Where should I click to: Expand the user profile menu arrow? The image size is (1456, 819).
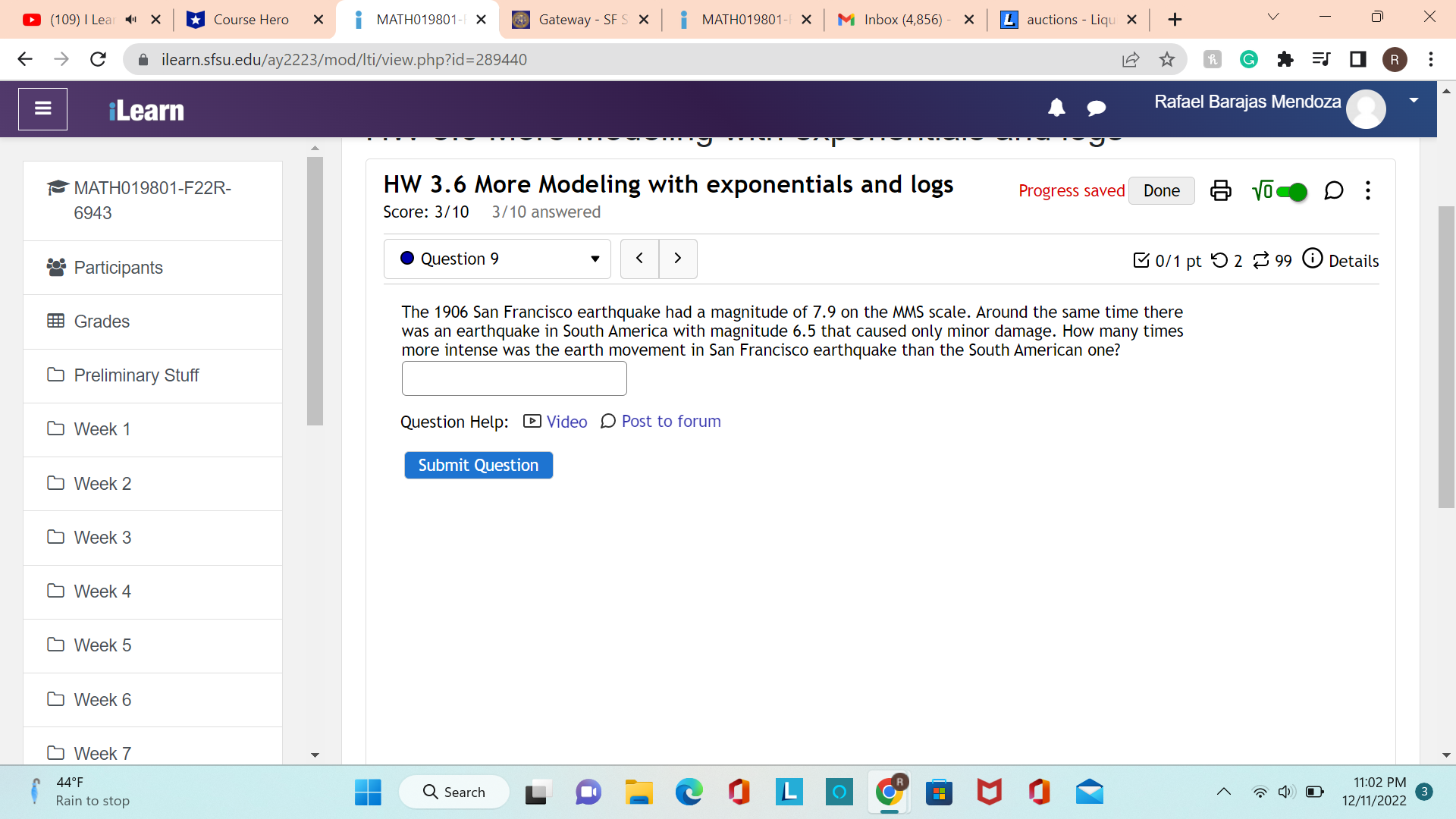coord(1414,100)
